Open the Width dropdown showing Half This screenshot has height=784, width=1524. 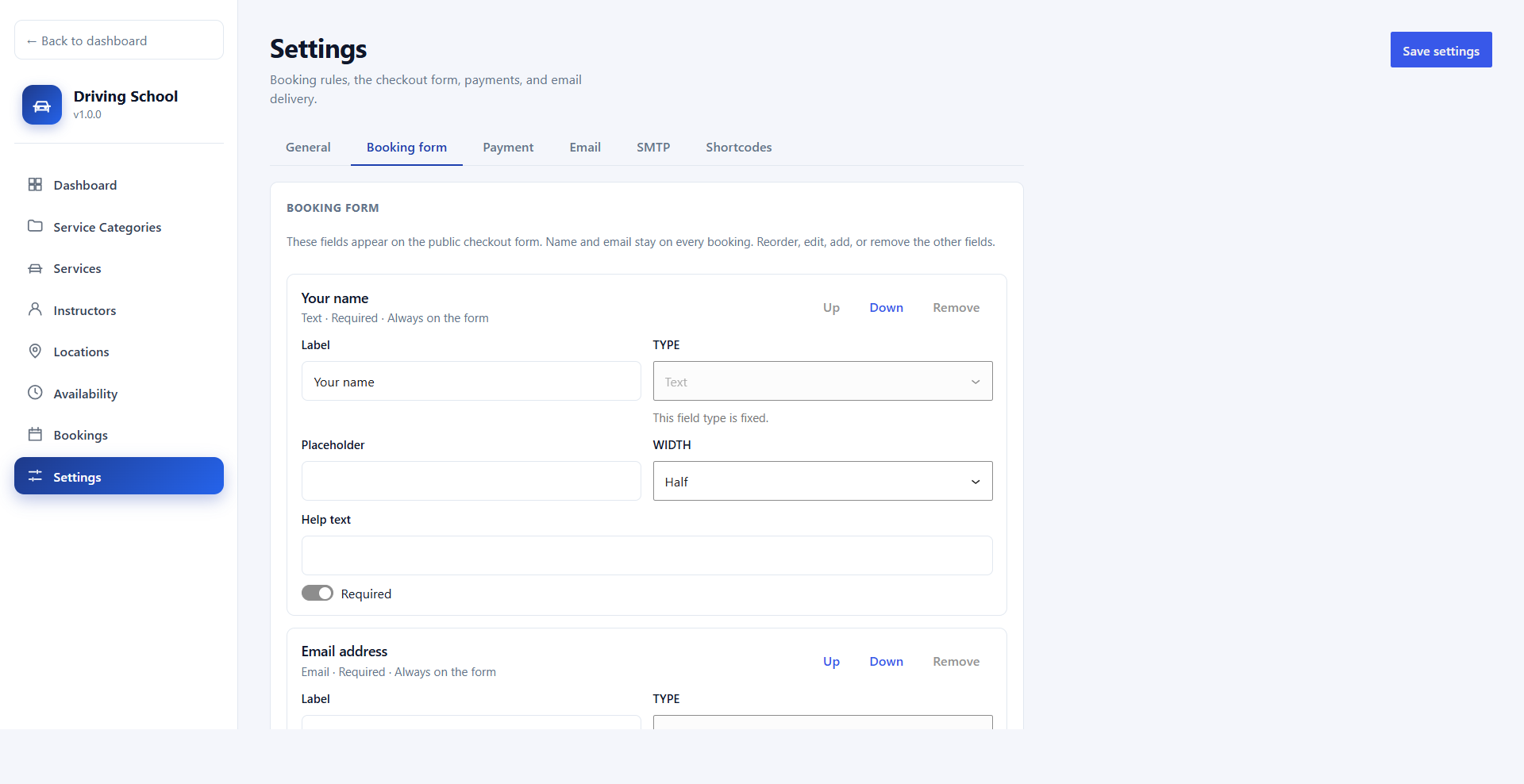(822, 481)
